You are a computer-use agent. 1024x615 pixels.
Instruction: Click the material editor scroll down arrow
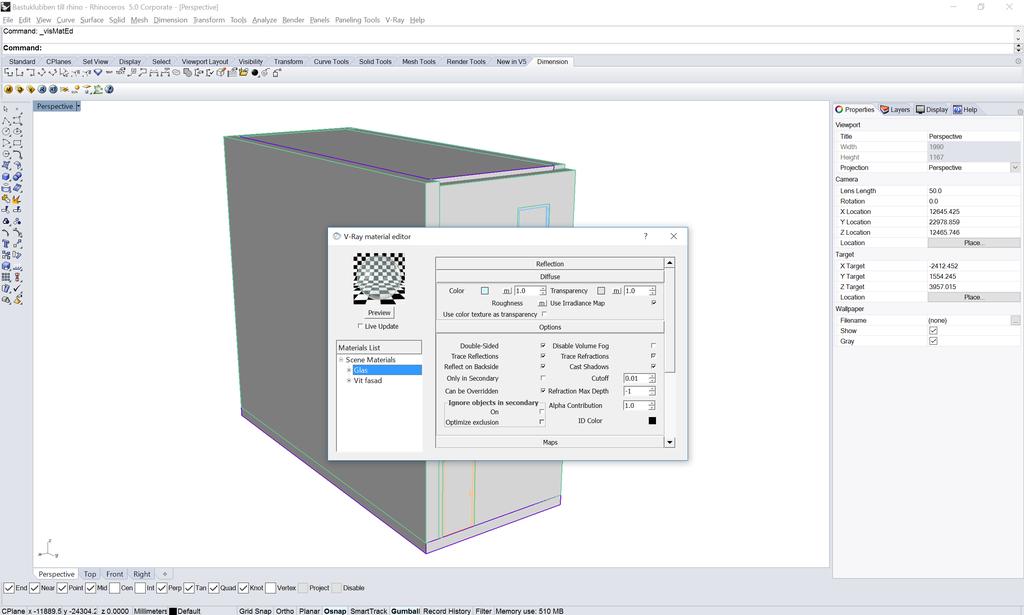coord(669,442)
